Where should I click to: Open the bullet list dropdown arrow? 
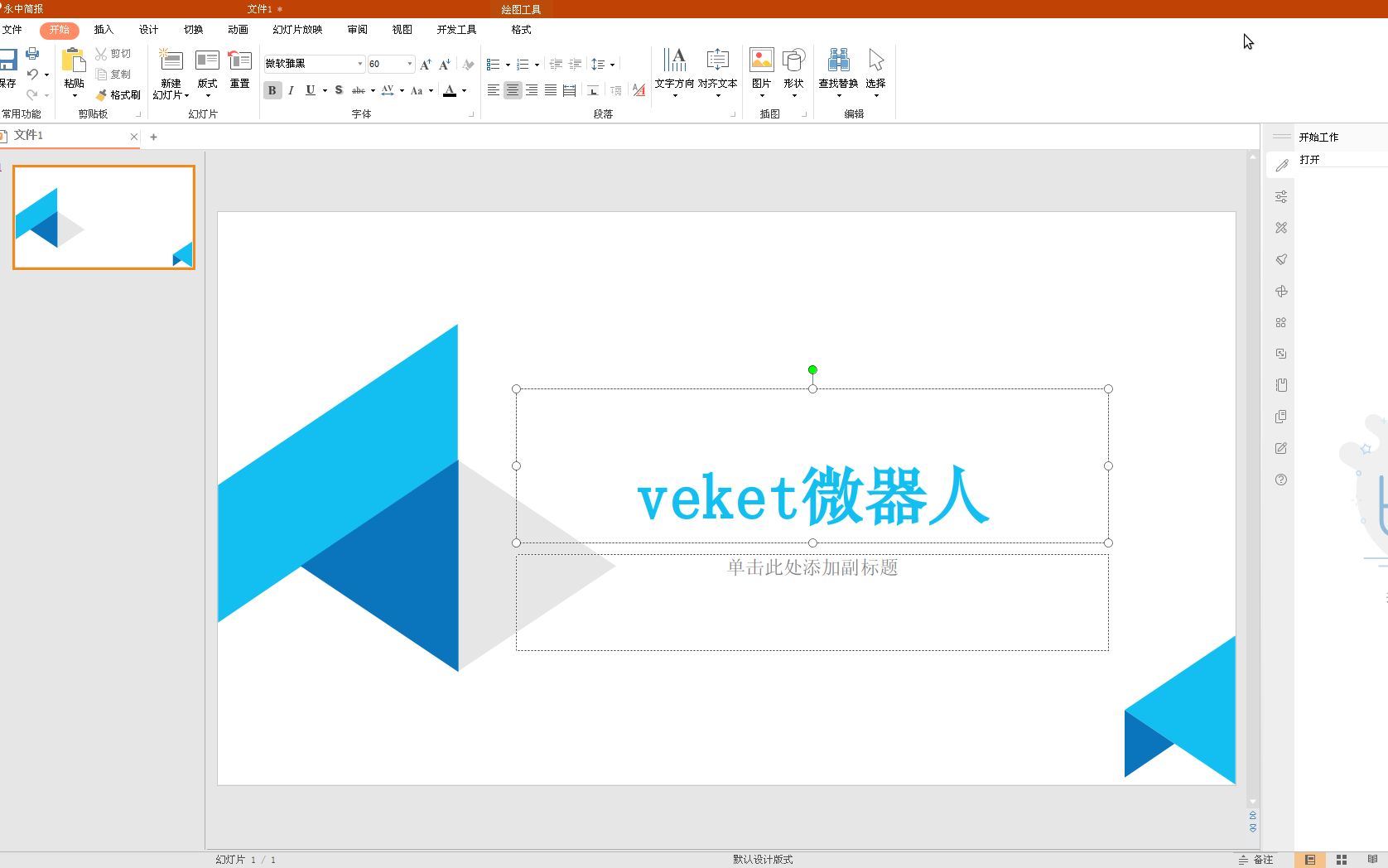point(508,65)
